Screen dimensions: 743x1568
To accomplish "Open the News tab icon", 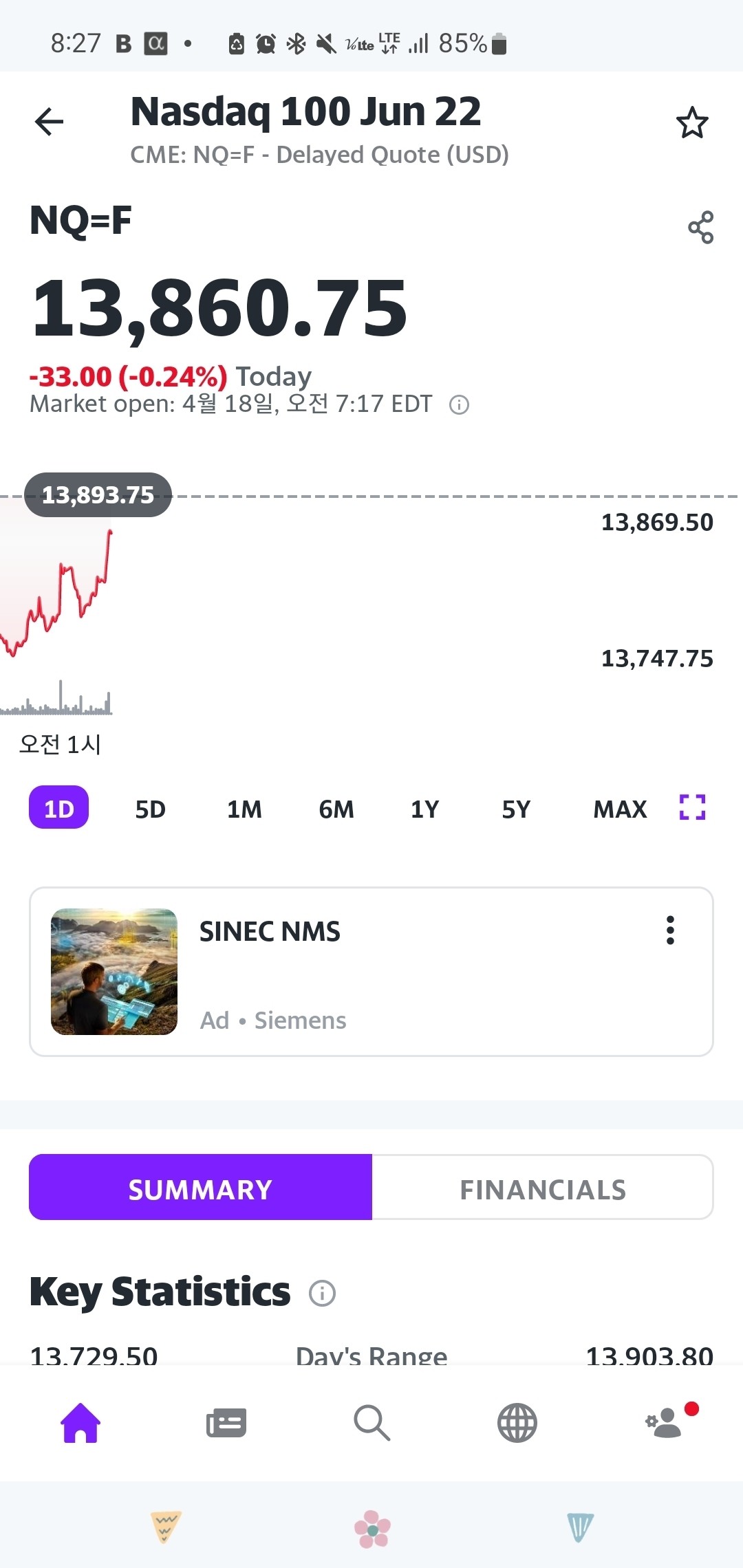I will point(226,1423).
